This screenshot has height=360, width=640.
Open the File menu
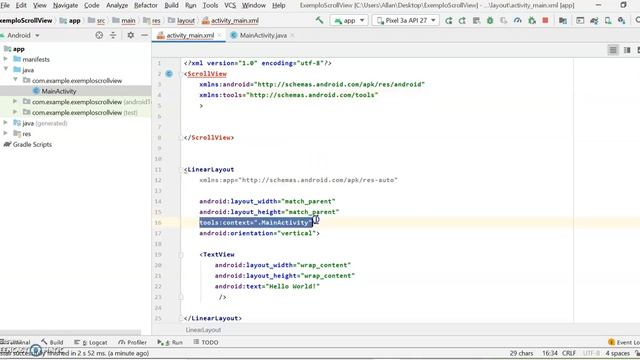coord(5,5)
